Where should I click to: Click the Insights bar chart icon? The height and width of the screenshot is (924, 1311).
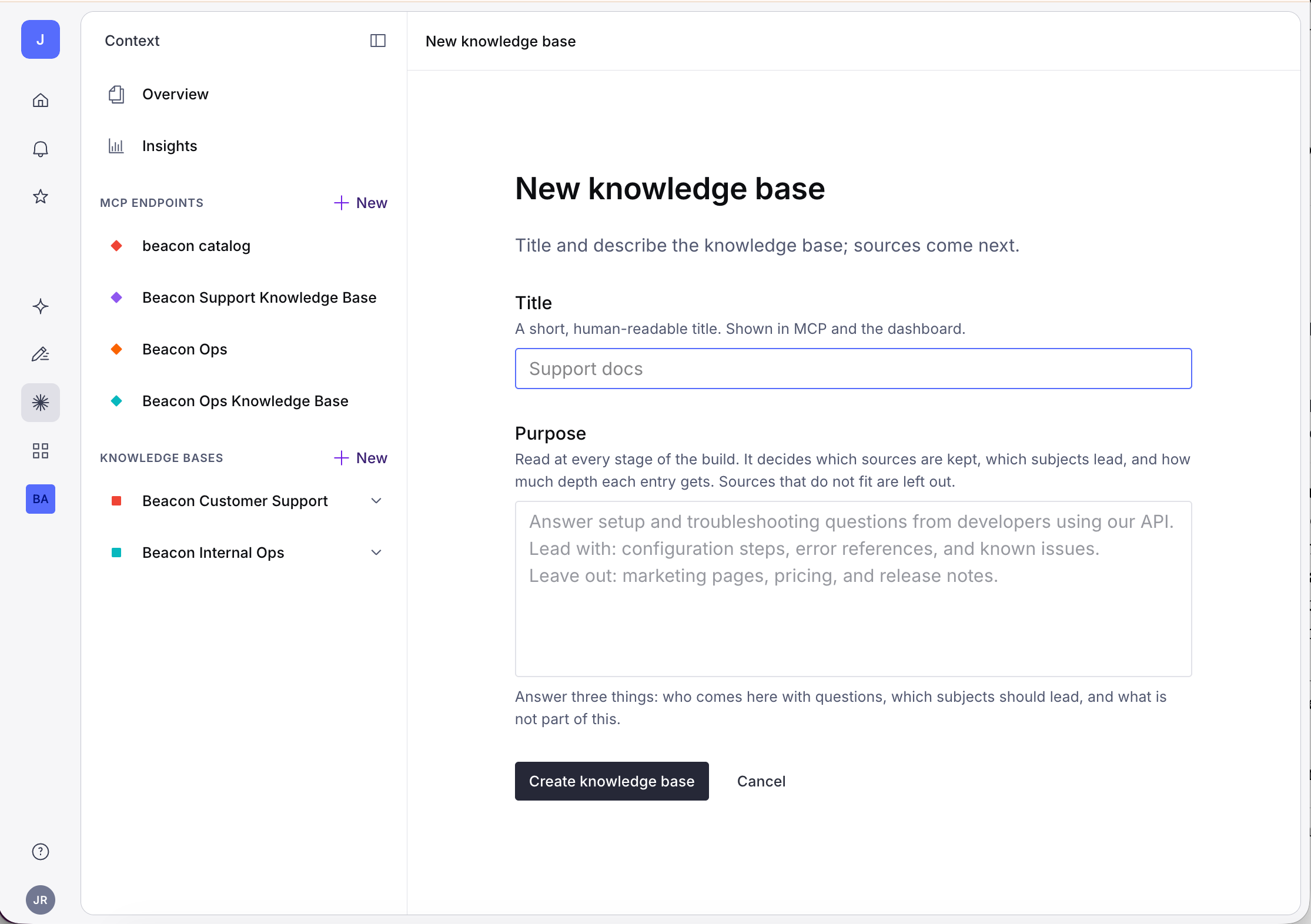click(116, 146)
